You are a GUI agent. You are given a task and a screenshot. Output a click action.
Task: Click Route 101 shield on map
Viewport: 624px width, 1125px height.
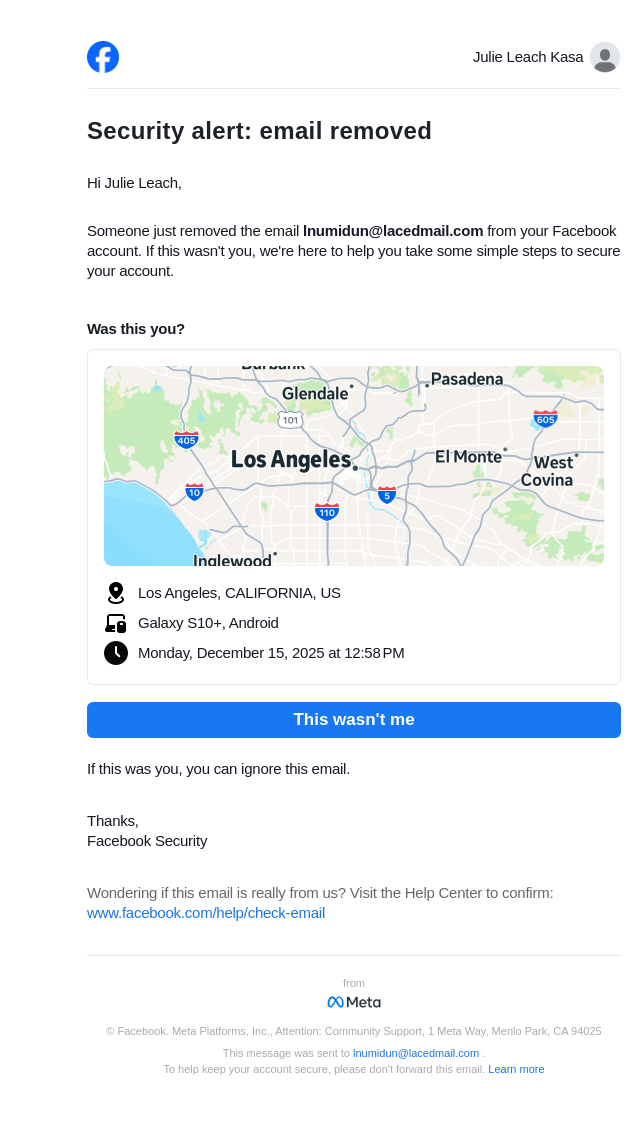[290, 420]
